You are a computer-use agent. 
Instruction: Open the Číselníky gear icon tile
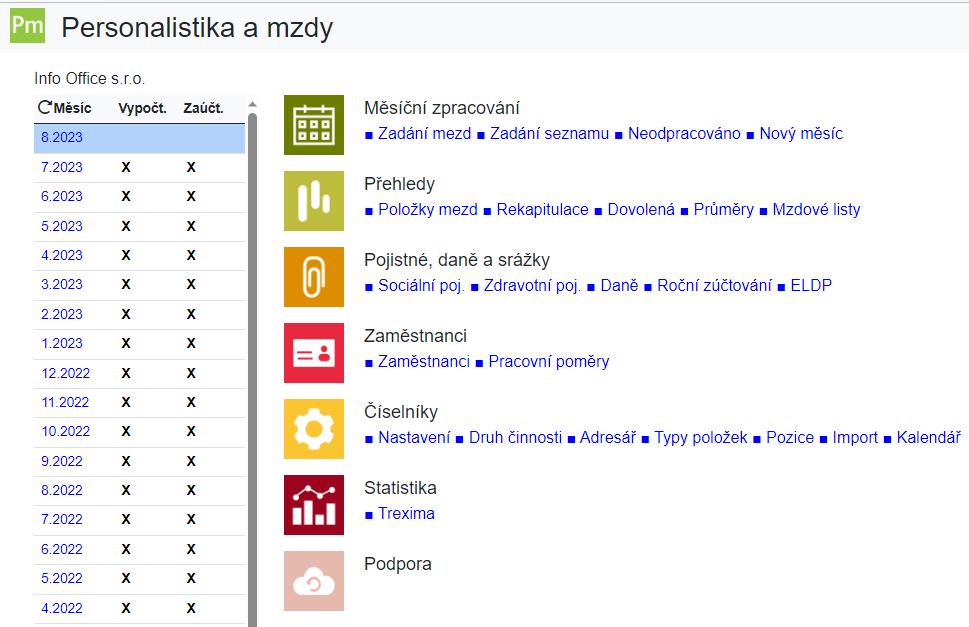point(313,429)
